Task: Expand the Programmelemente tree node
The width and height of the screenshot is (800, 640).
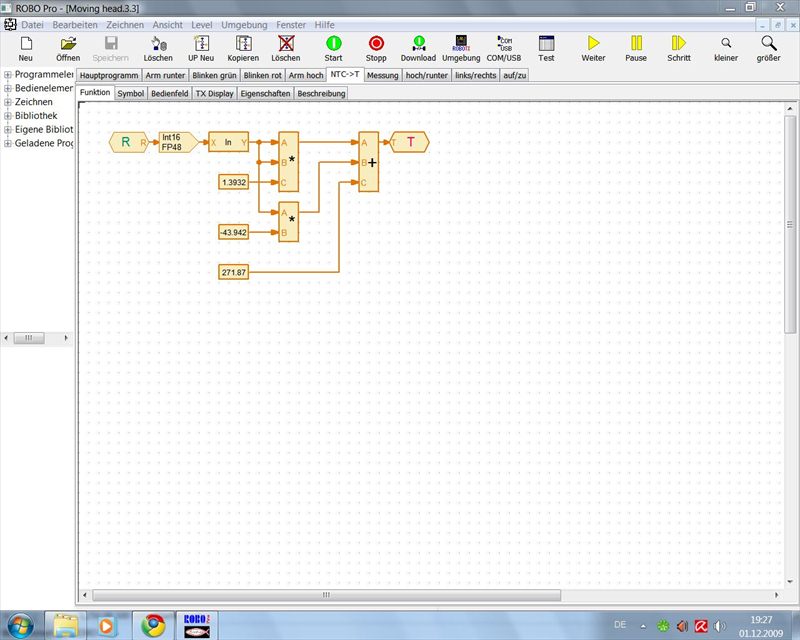Action: 8,75
